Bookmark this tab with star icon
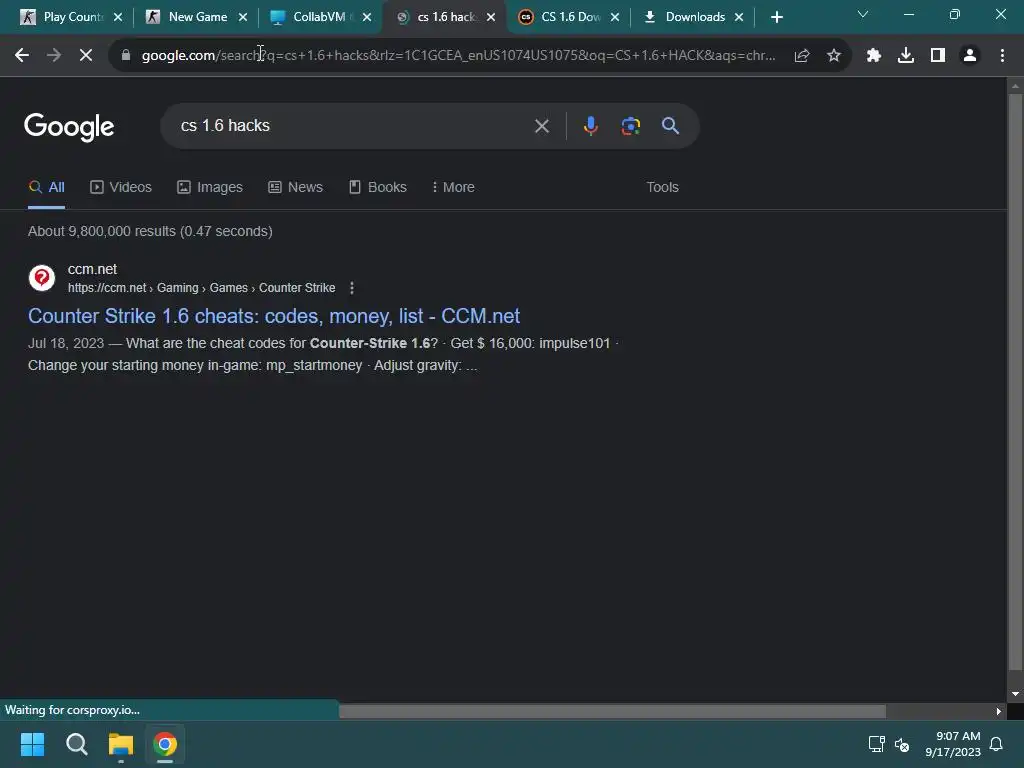 click(x=834, y=56)
